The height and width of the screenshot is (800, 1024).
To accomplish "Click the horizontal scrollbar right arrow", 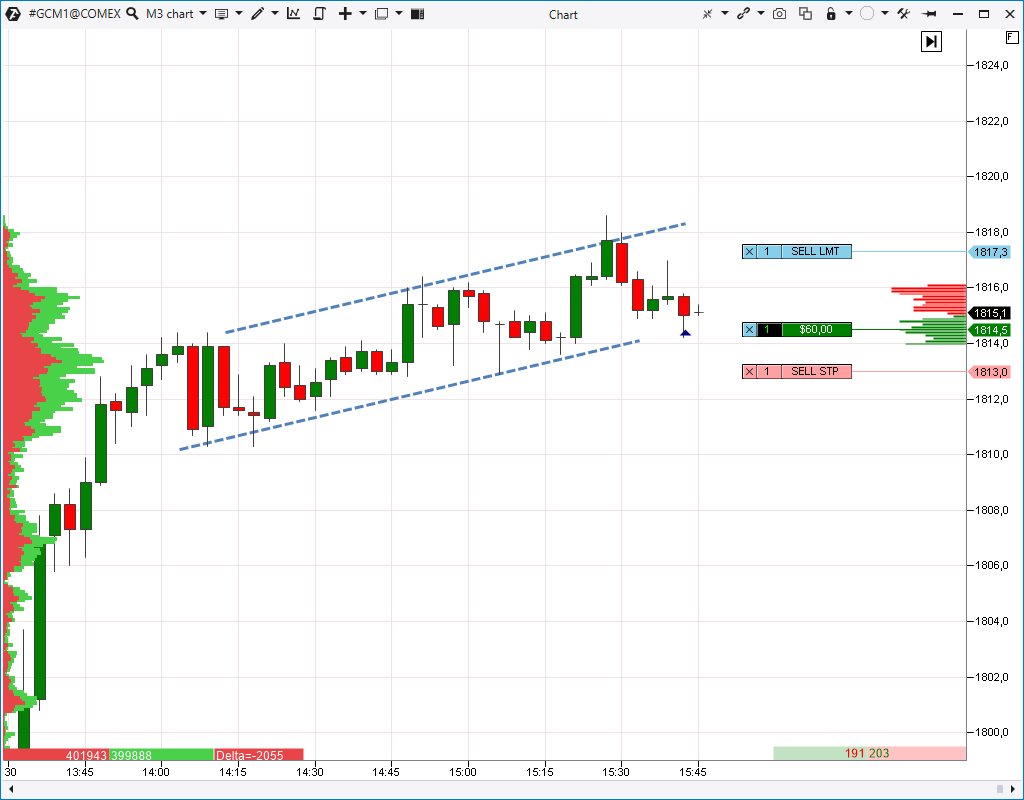I will point(1013,789).
